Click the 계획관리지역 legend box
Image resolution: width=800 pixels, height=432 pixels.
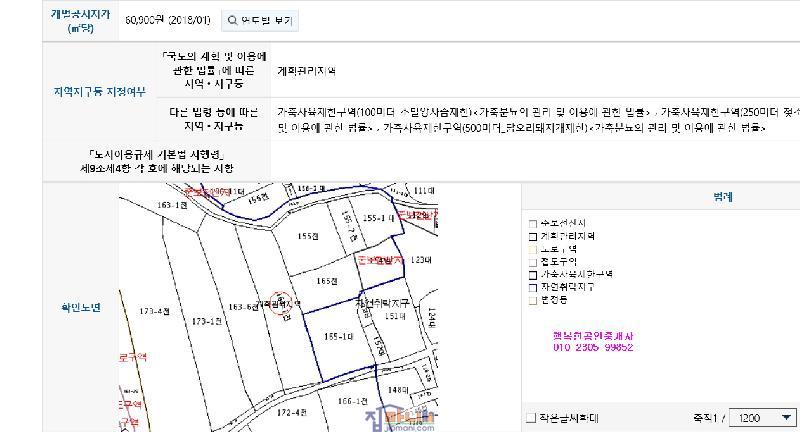[x=533, y=236]
